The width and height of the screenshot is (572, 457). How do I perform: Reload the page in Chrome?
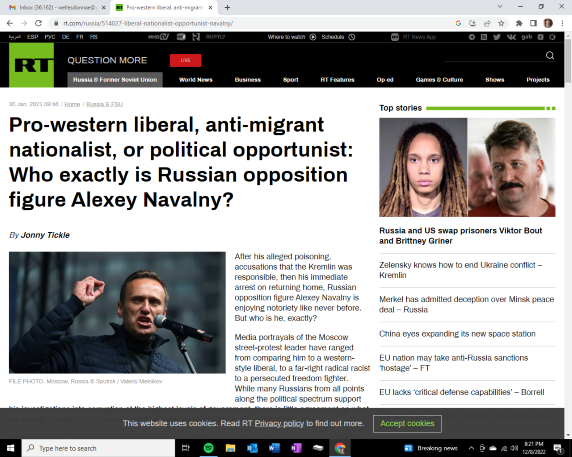38,23
